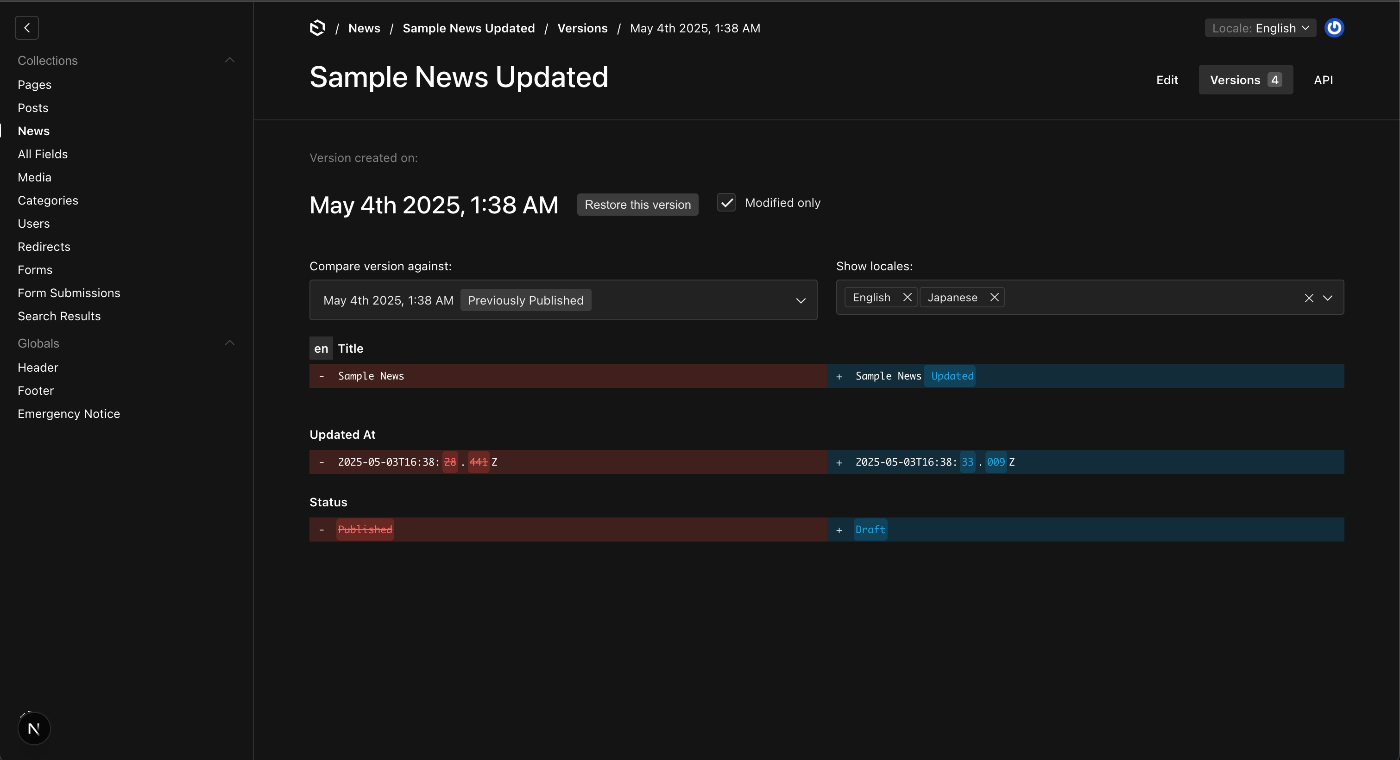Open Media collection in sidebar
Image resolution: width=1400 pixels, height=760 pixels.
(x=34, y=177)
